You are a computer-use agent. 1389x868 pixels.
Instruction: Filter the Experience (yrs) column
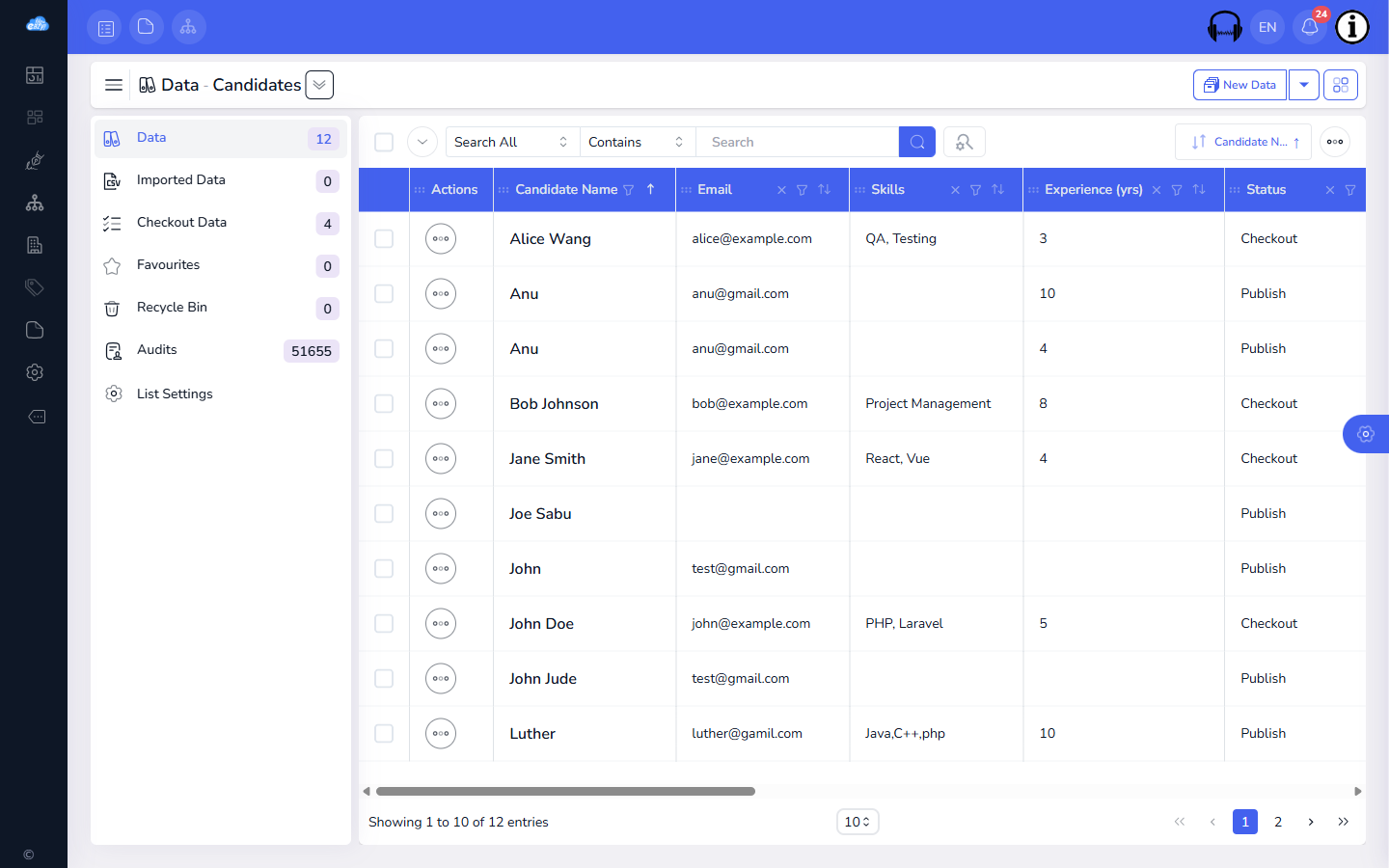tap(1177, 190)
